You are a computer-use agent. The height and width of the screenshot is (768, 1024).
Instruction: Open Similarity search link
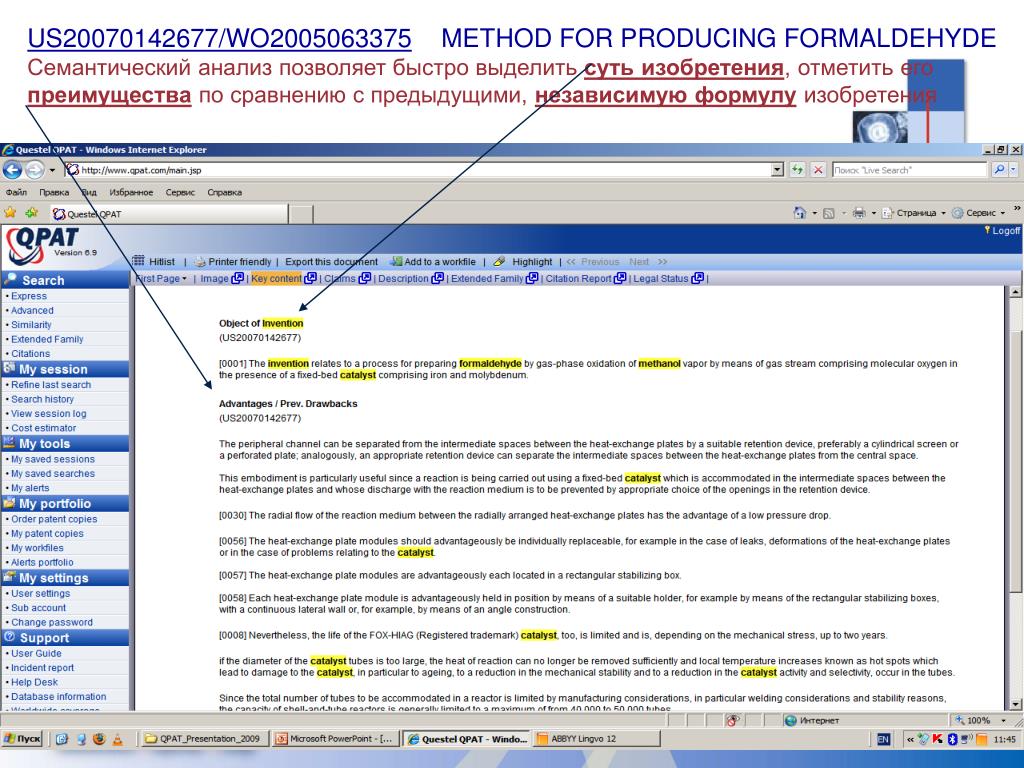click(x=31, y=325)
